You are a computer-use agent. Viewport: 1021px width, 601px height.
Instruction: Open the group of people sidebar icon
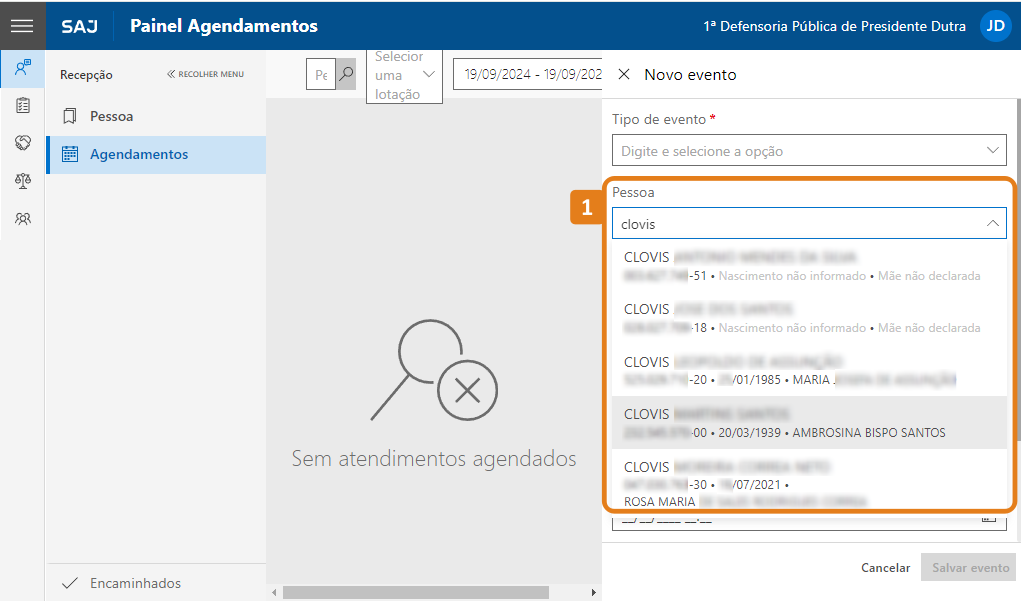(23, 219)
